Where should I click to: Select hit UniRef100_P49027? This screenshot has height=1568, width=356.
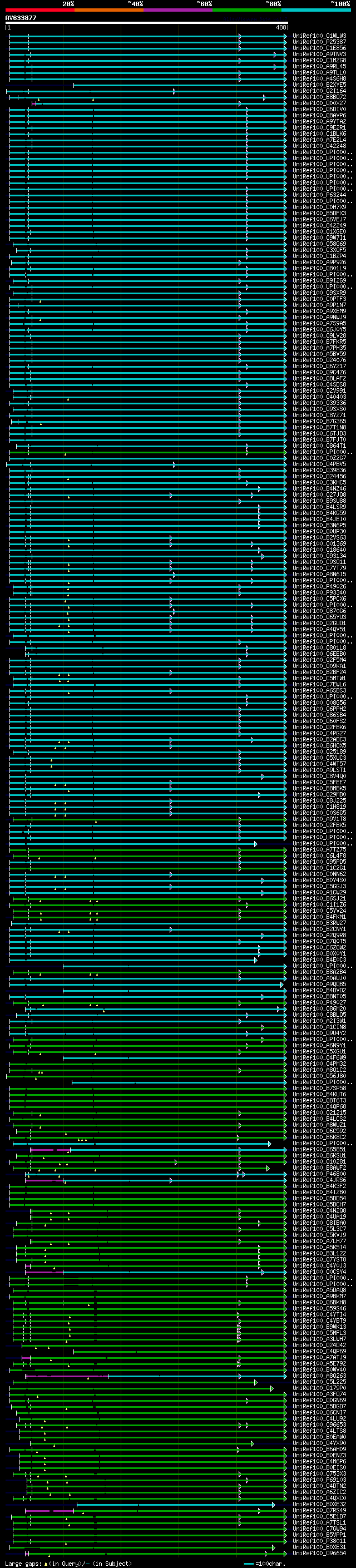point(319,1002)
